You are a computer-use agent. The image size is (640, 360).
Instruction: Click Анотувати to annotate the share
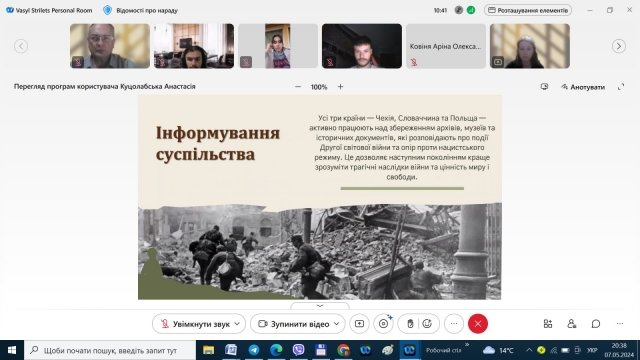point(583,87)
